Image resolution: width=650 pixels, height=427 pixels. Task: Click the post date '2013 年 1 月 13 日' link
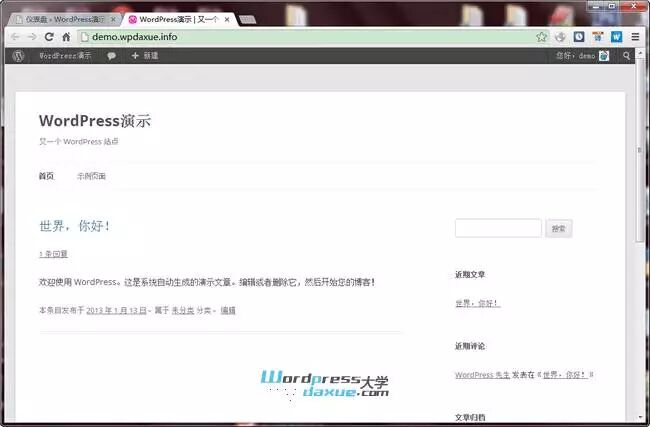[116, 311]
